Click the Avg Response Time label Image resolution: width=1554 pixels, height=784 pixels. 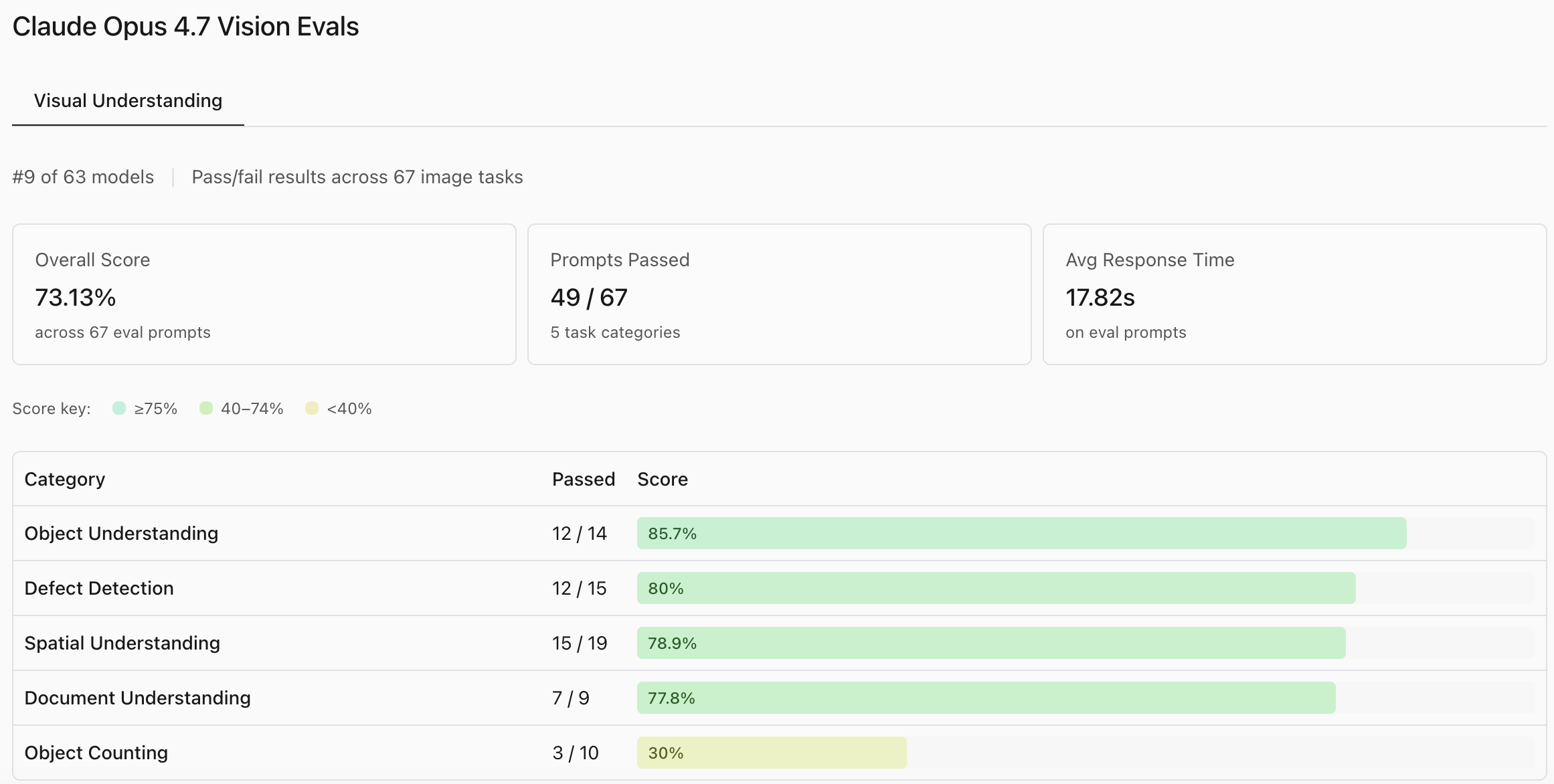(x=1150, y=260)
